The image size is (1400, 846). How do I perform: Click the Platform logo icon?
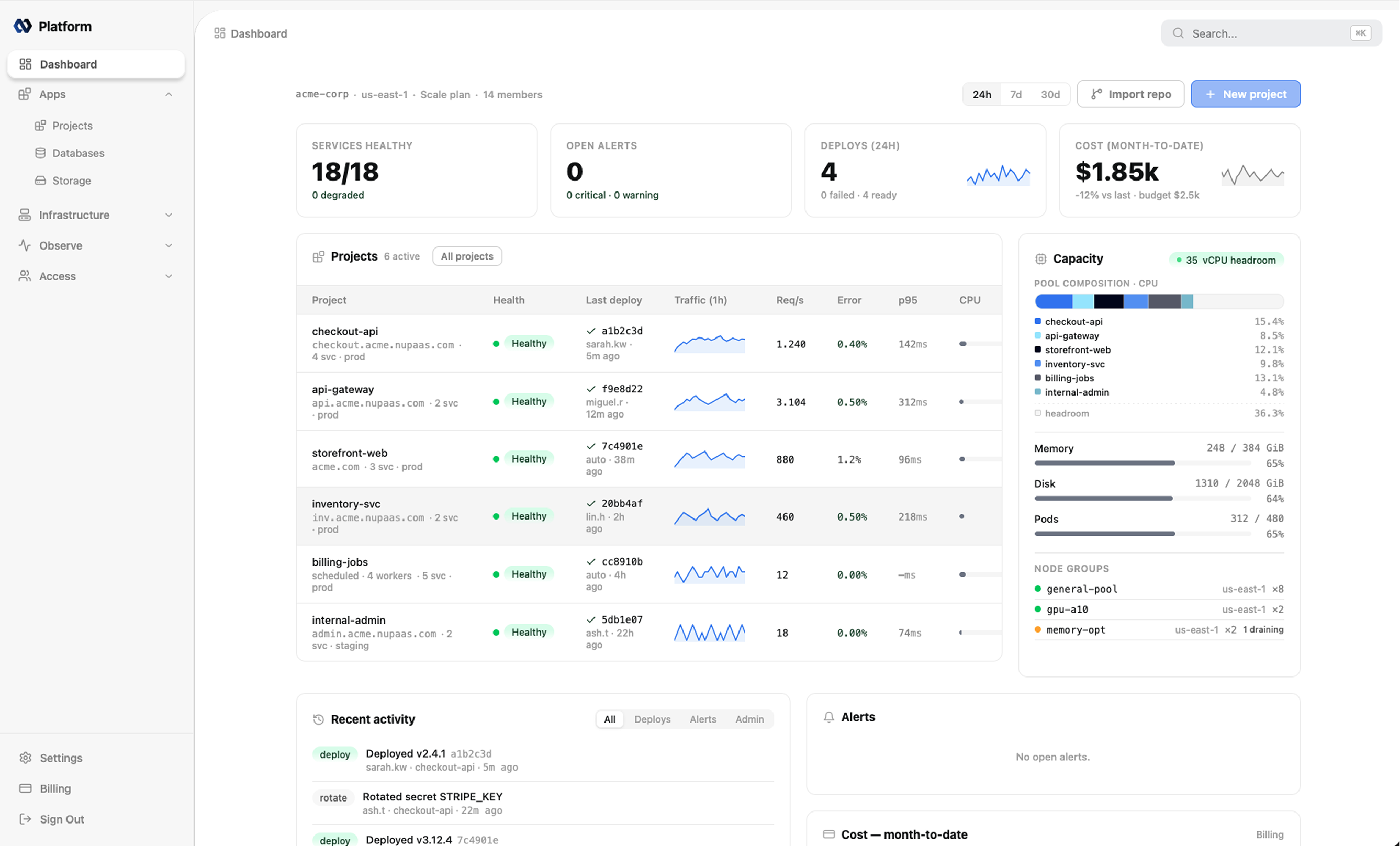coord(22,26)
